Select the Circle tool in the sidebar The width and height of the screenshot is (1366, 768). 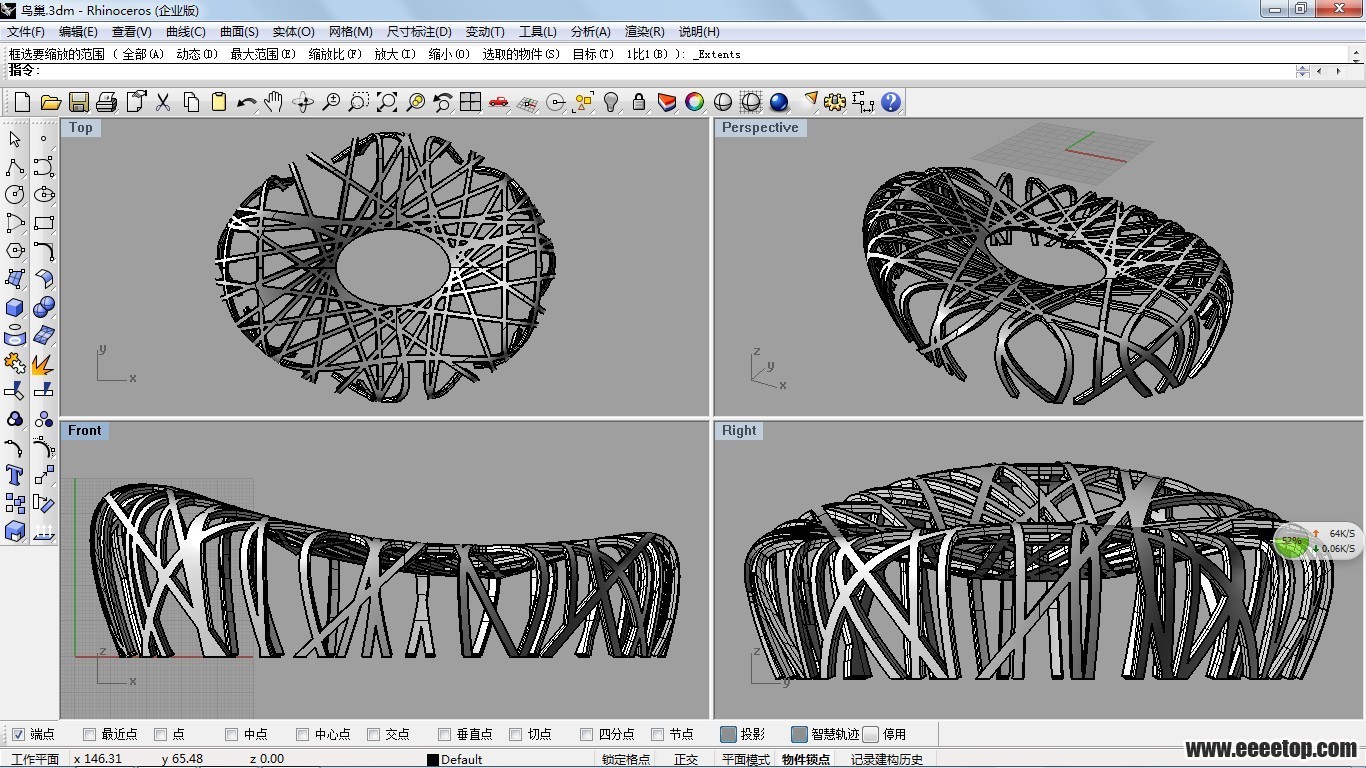pos(15,195)
